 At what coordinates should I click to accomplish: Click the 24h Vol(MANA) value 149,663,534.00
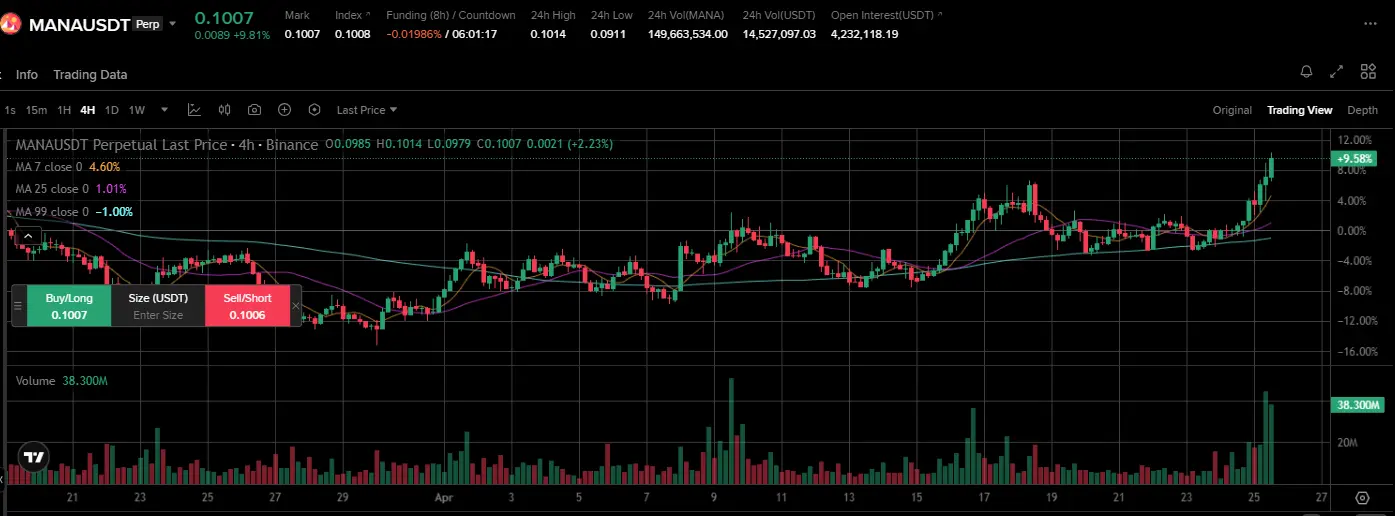(688, 34)
